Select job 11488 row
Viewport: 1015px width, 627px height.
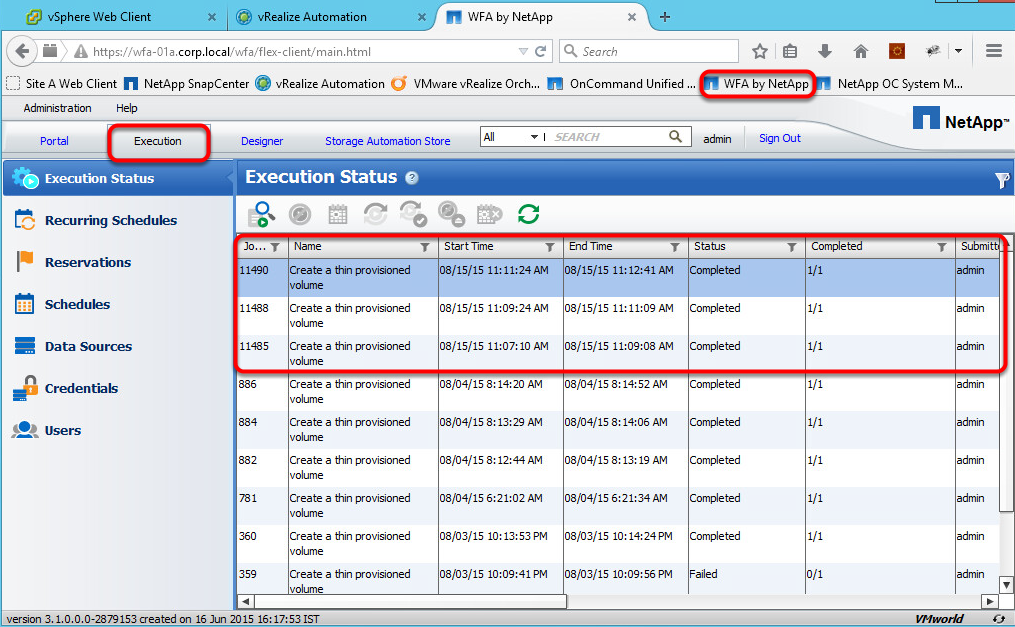[618, 316]
